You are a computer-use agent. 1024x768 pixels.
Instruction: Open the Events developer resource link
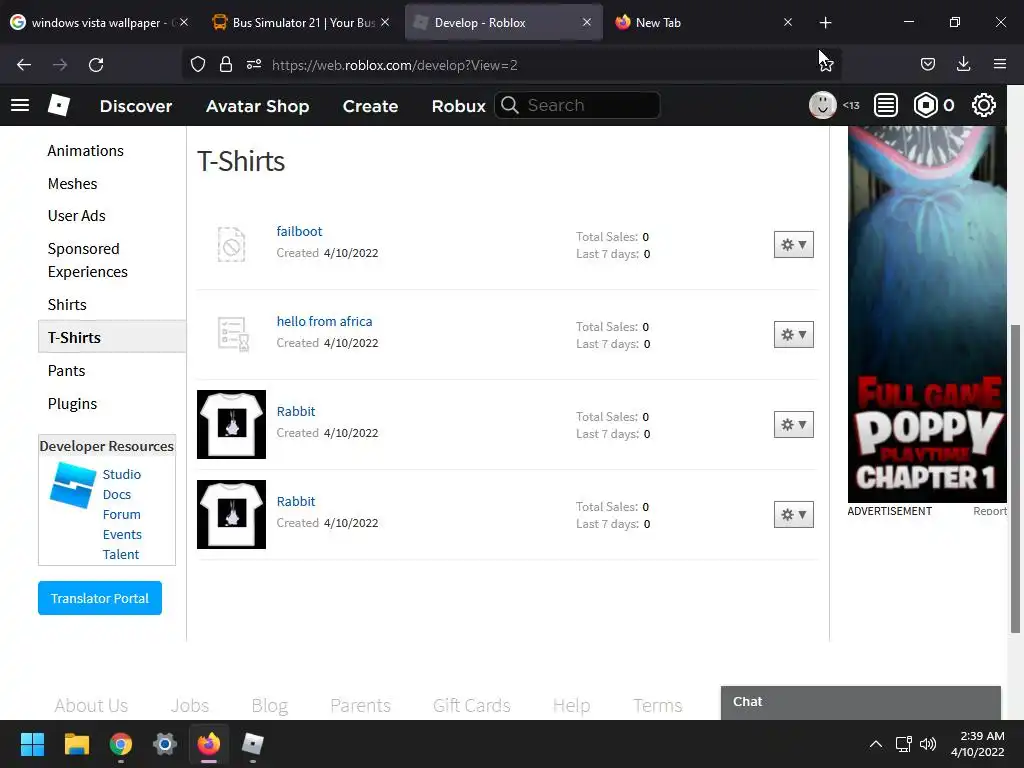(122, 534)
